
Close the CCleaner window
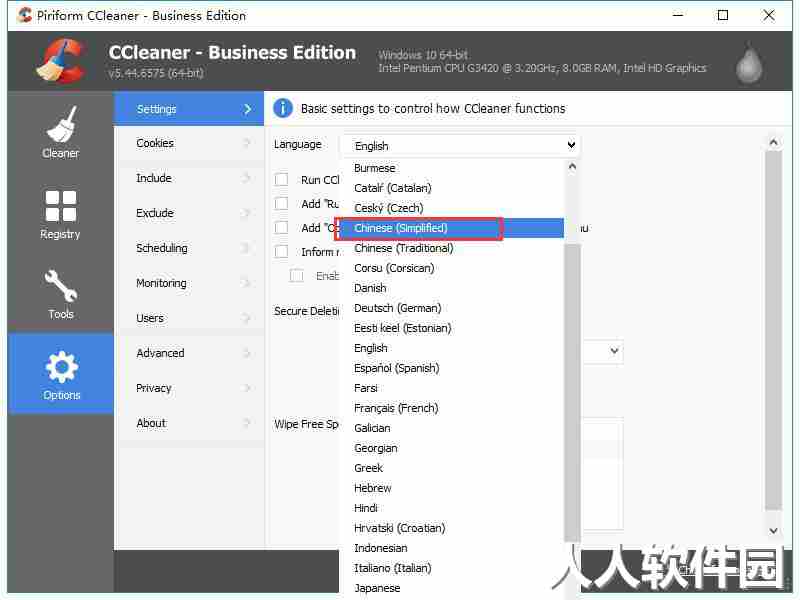point(768,15)
